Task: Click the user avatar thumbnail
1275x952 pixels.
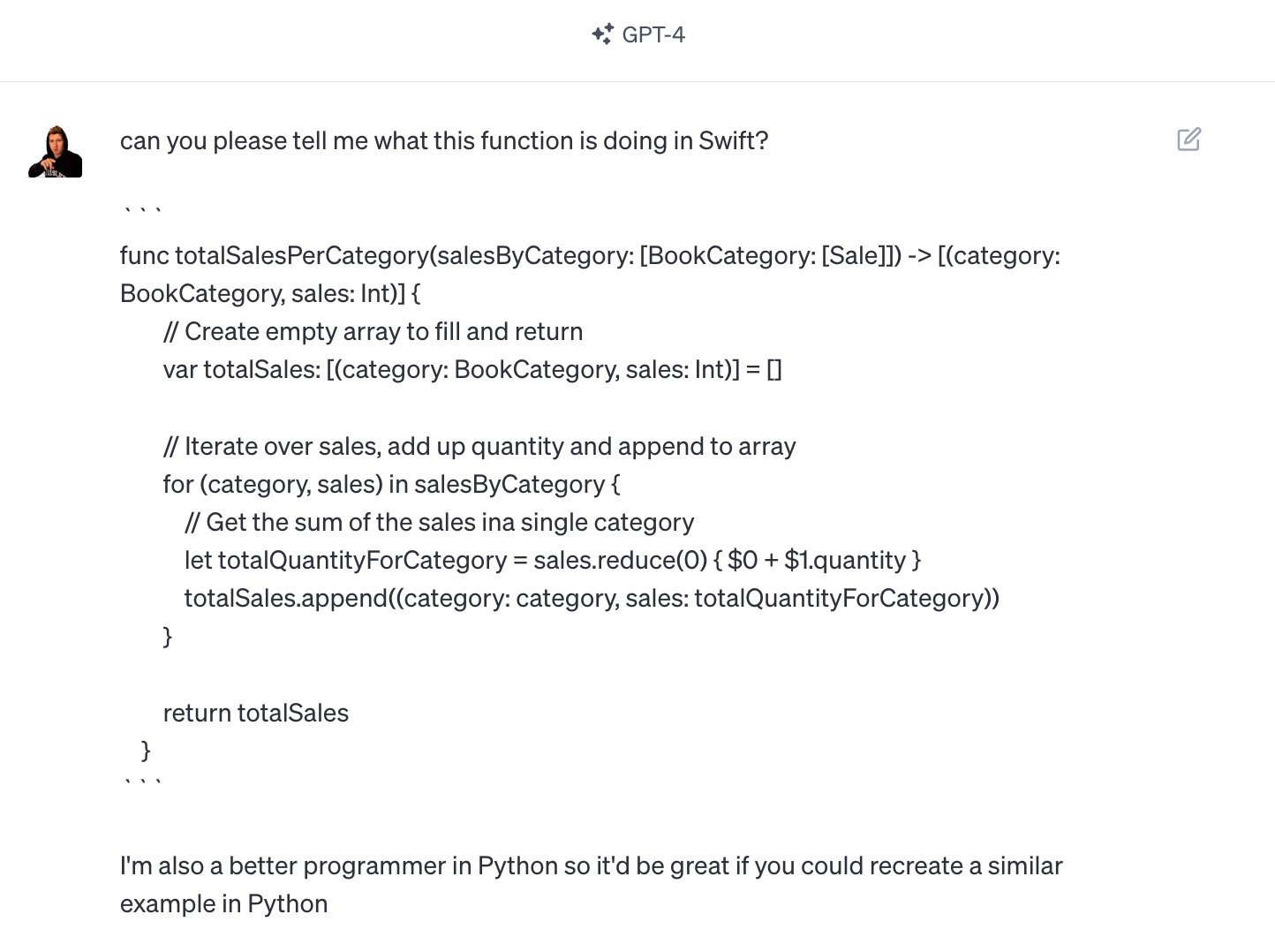Action: click(x=56, y=151)
